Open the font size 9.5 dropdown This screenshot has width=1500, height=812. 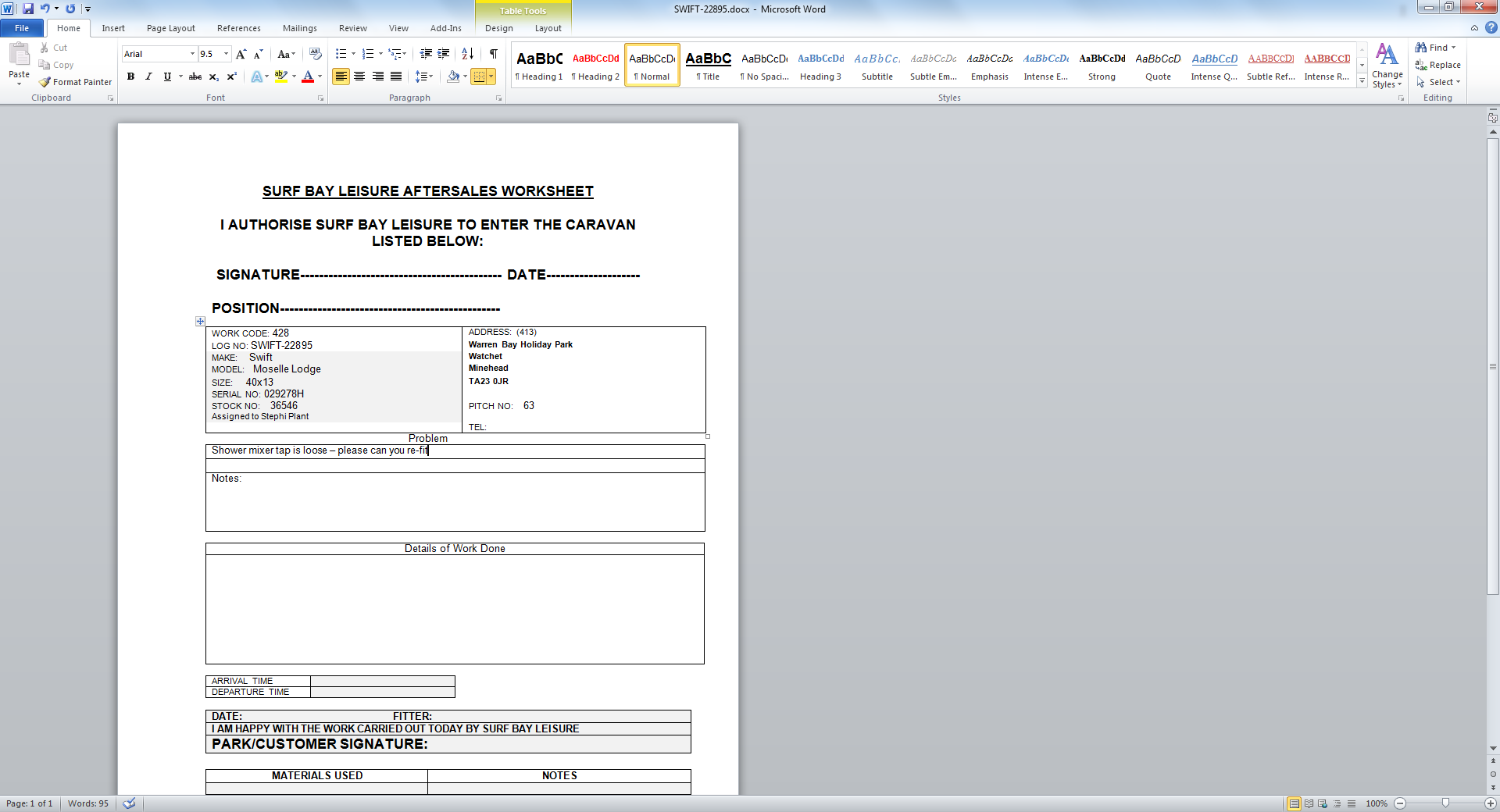pos(227,54)
